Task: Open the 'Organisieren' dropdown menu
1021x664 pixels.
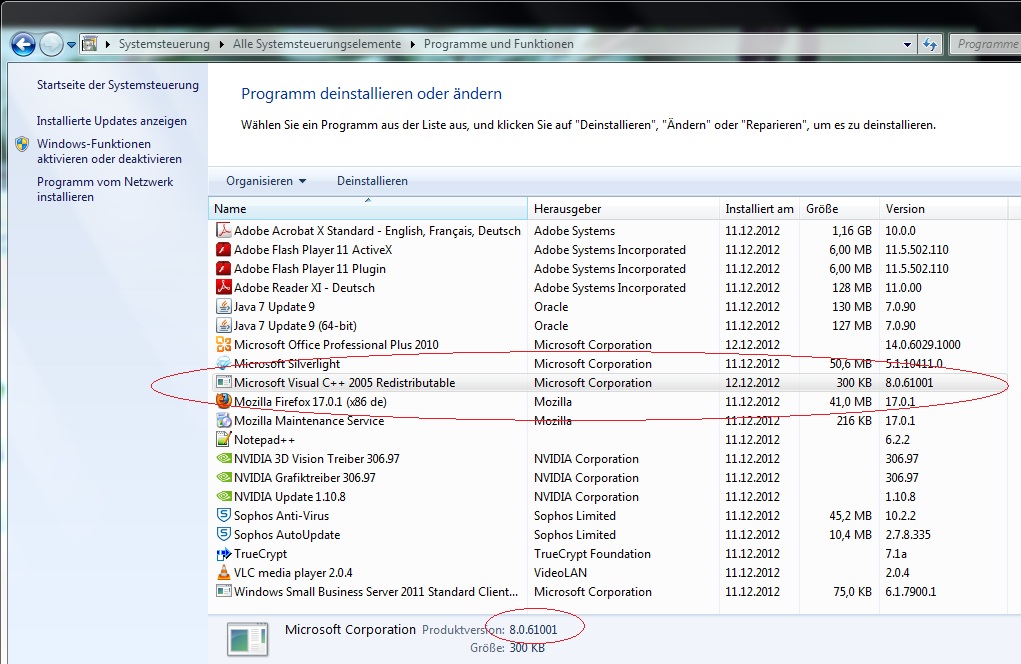Action: coord(266,181)
